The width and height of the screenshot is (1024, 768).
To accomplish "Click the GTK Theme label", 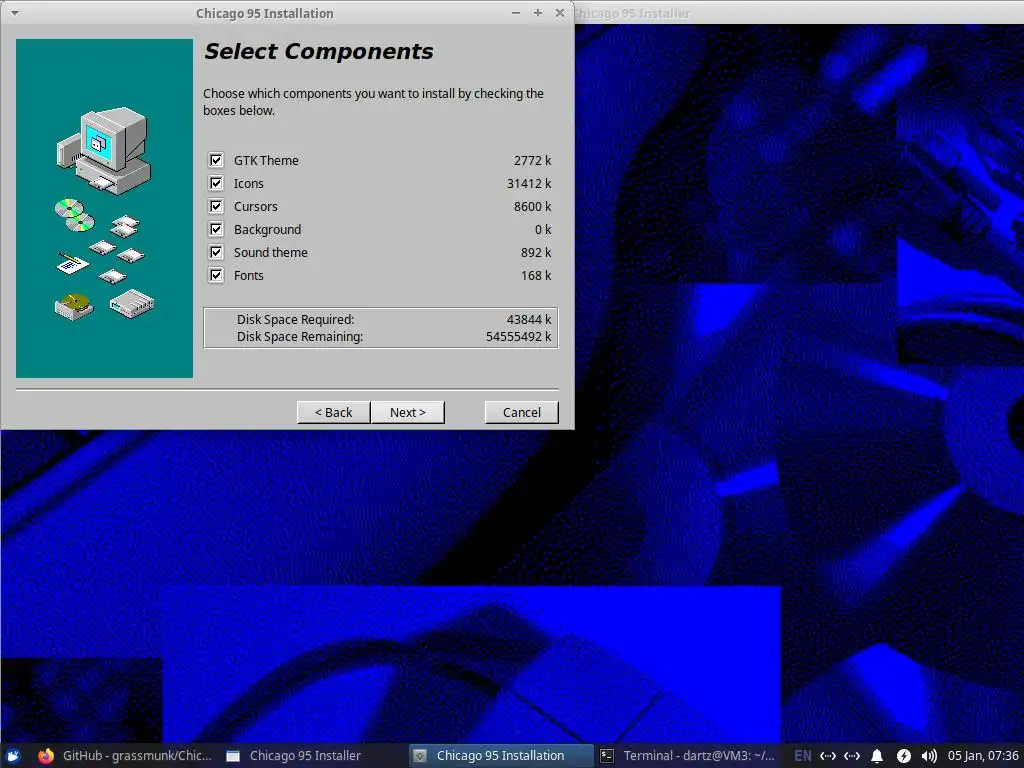I will tap(266, 160).
